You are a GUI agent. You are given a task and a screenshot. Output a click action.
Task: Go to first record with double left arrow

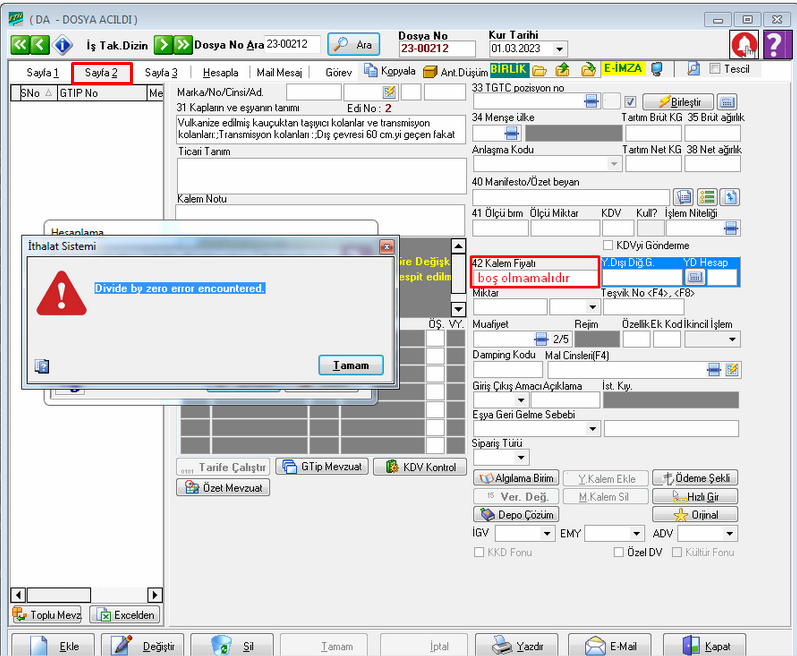[x=20, y=45]
